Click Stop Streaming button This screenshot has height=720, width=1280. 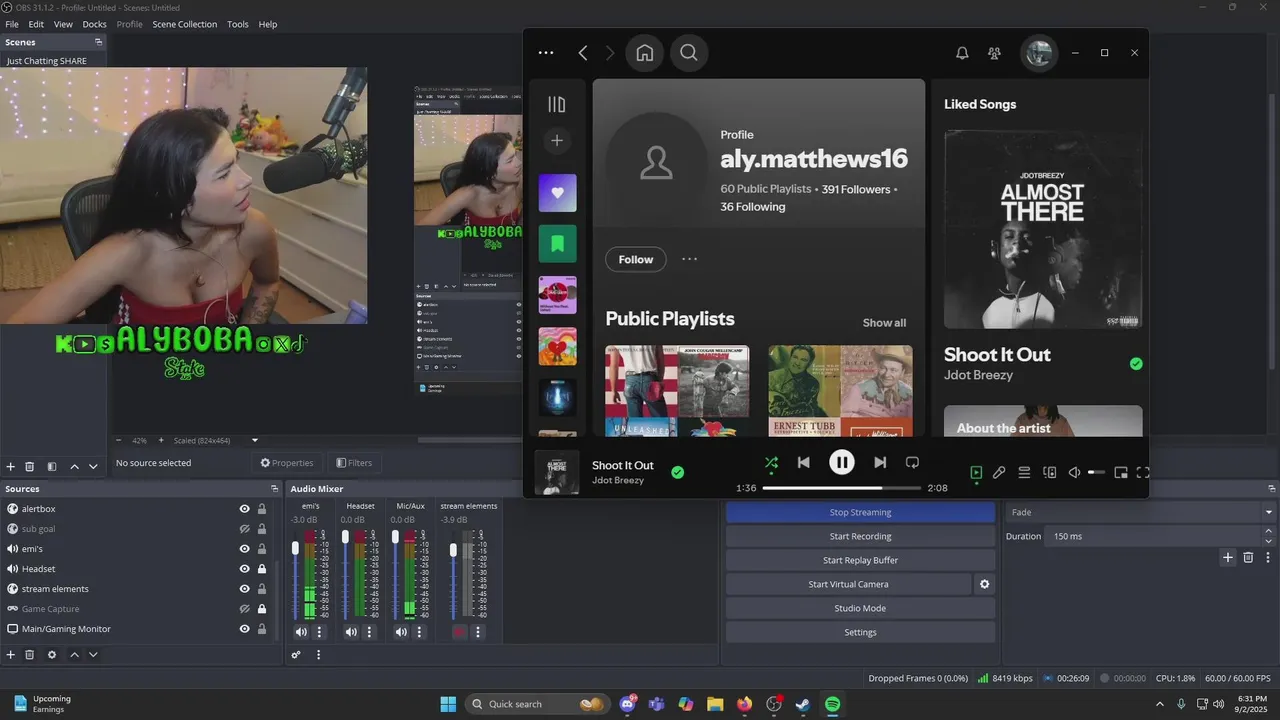coord(860,512)
